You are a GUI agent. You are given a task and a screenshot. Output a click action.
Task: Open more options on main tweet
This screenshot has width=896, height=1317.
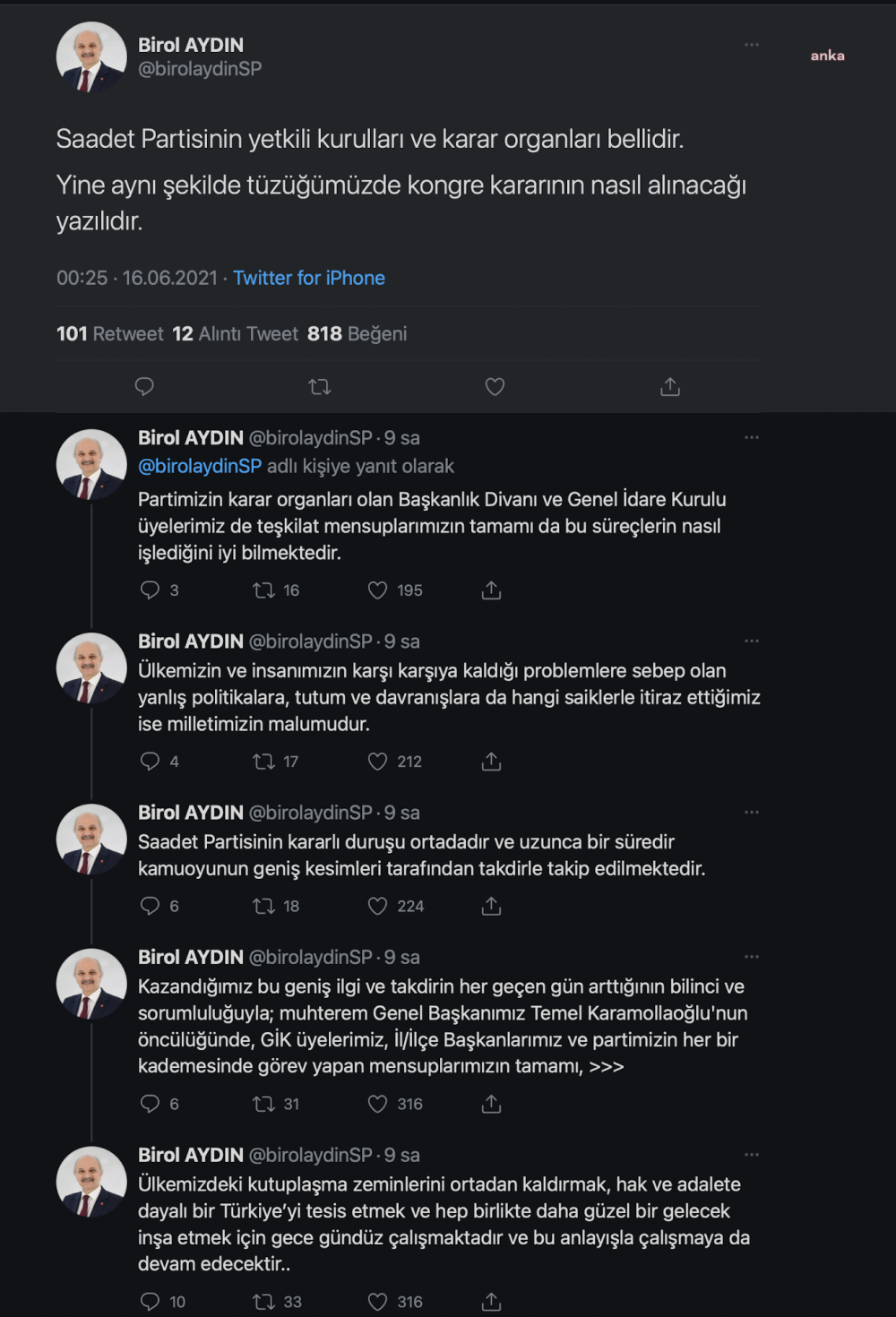[x=751, y=45]
